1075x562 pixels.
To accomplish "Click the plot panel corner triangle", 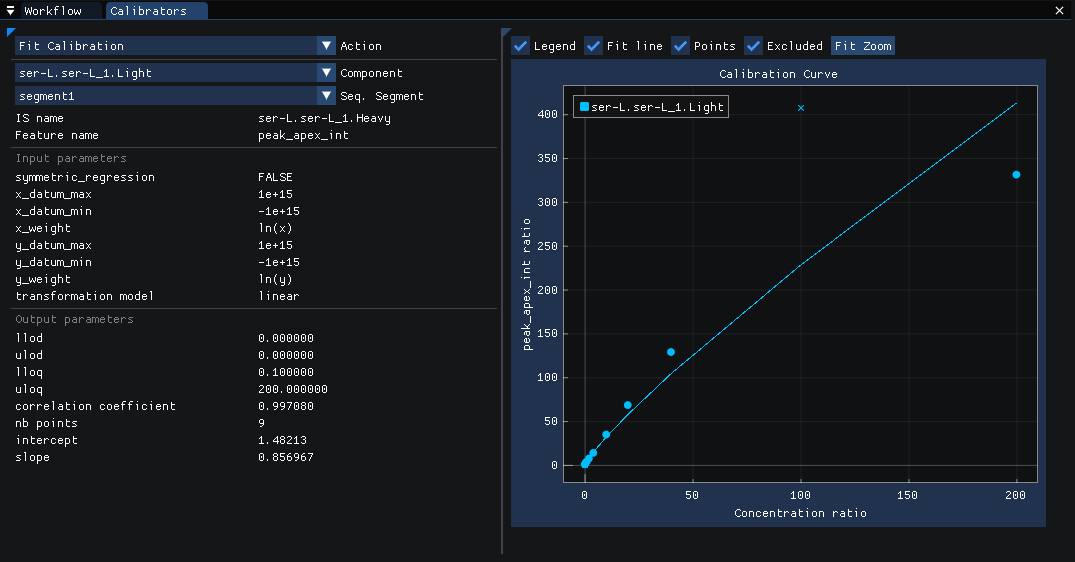I will [505, 32].
